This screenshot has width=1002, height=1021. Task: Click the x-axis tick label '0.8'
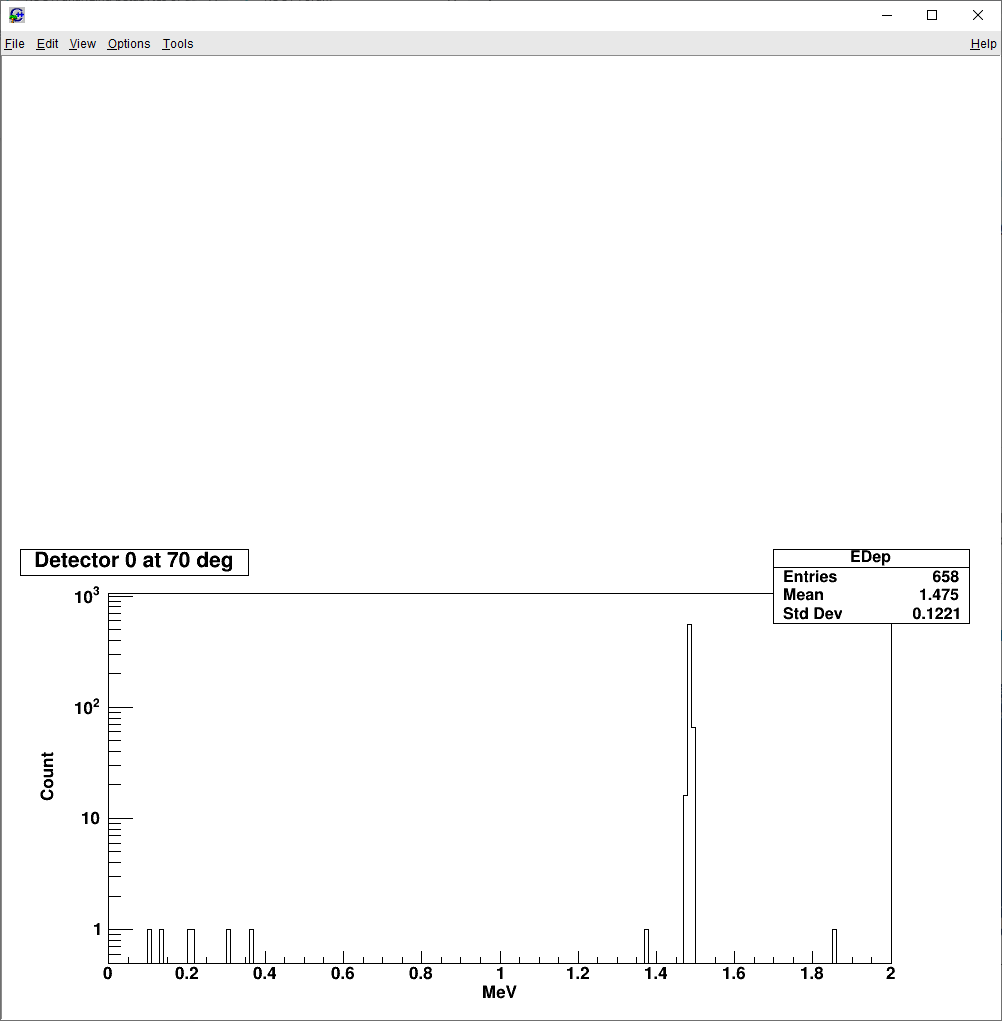(421, 974)
